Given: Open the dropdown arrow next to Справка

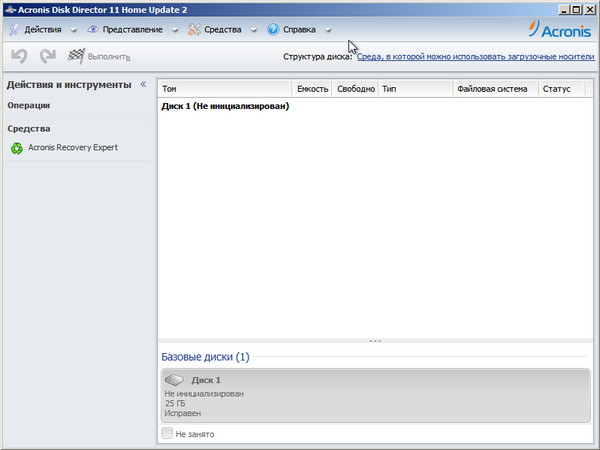Looking at the screenshot, I should tap(328, 30).
